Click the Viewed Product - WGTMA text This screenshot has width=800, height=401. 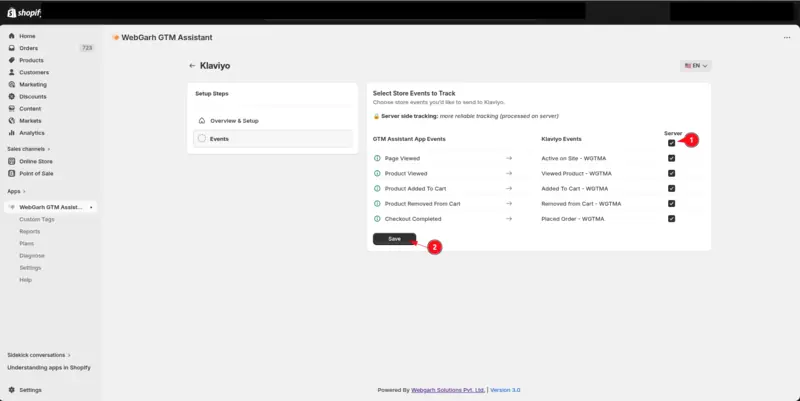576,173
